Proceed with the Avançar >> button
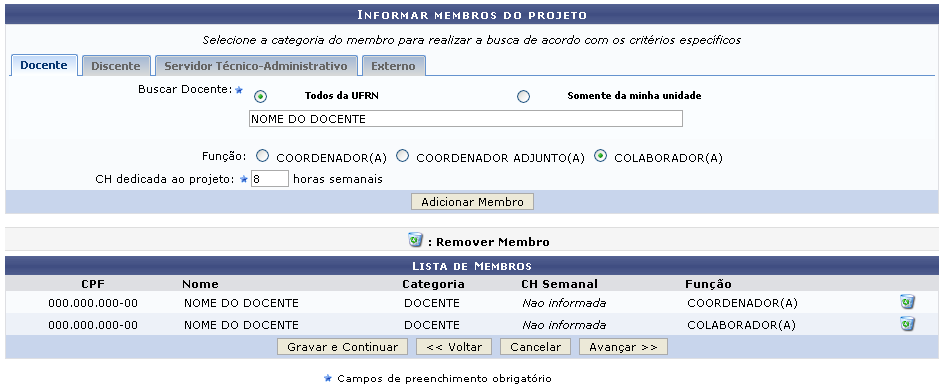 [x=623, y=347]
